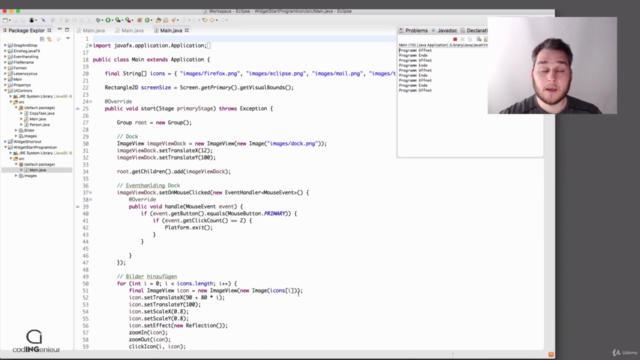Click the Open Type toolbar icon
Viewport: 640px width, 360px height.
point(158,20)
